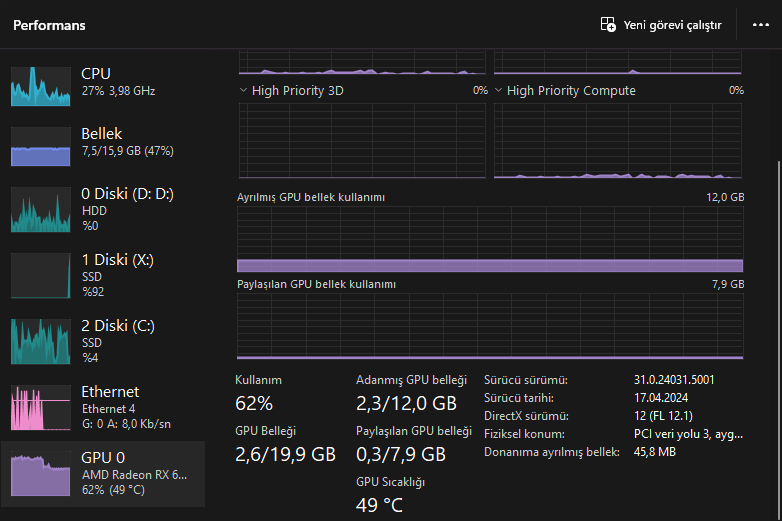Click the High Priority Compute graph area
Image resolution: width=782 pixels, height=521 pixels.
[618, 140]
